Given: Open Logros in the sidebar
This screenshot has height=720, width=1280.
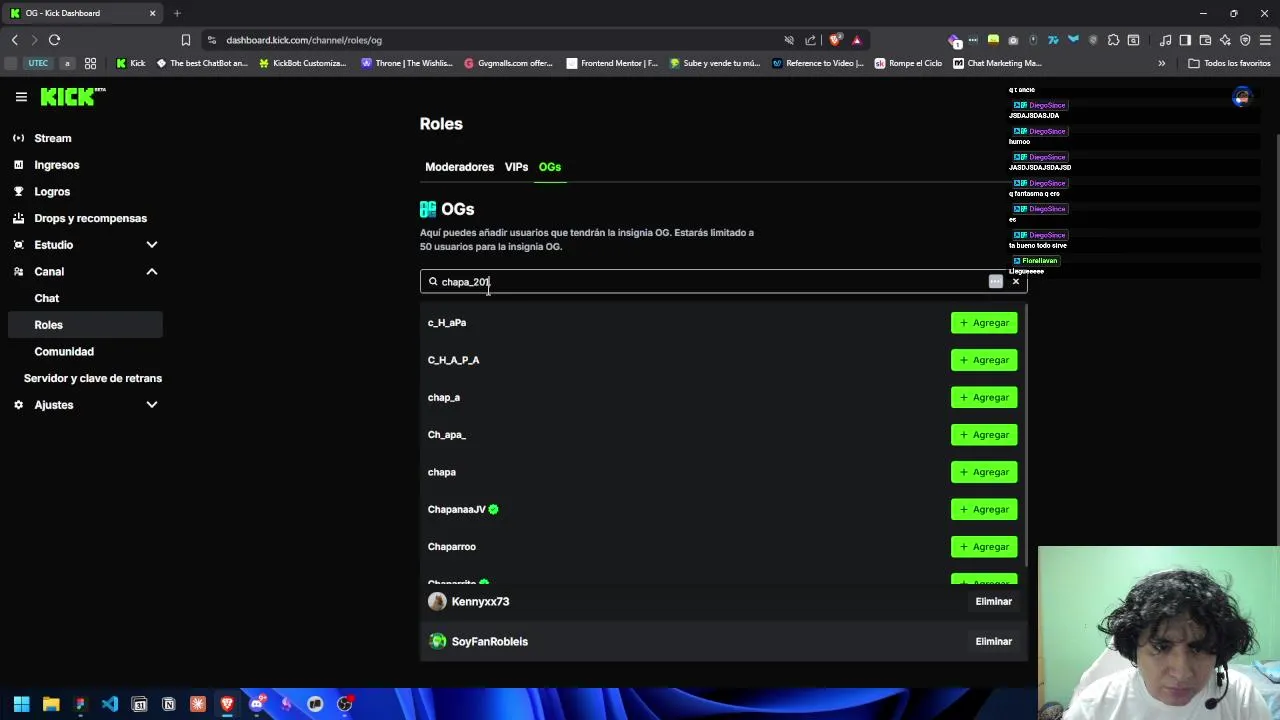Looking at the screenshot, I should click(x=52, y=192).
